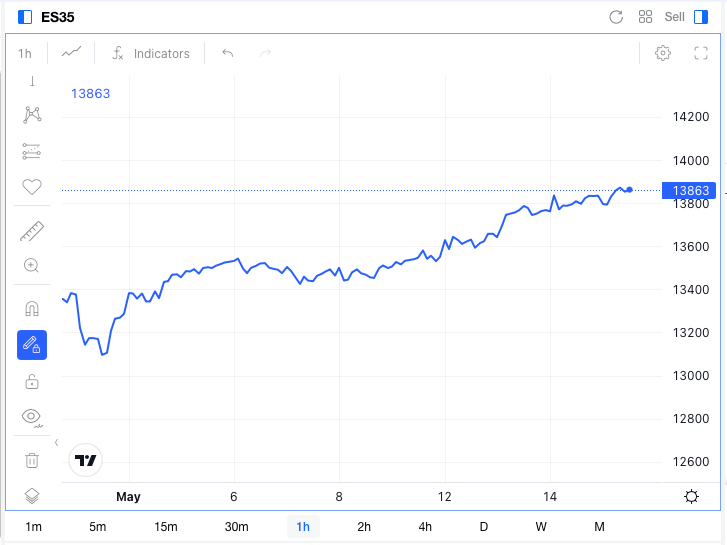The height and width of the screenshot is (545, 727).
Task: Select the pattern drawing tool
Action: click(x=32, y=115)
